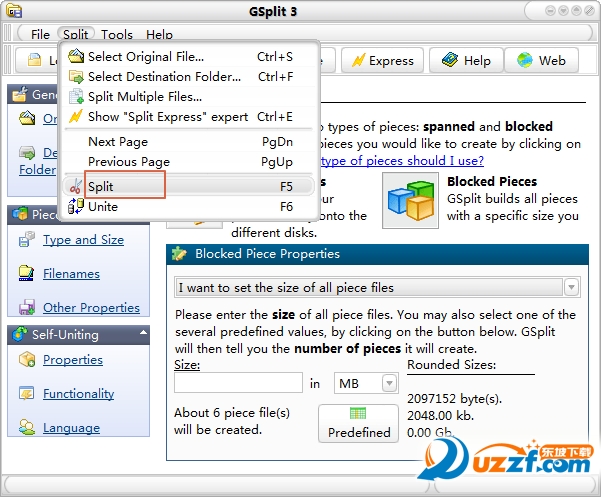Click the Type and Size icon

[26, 239]
